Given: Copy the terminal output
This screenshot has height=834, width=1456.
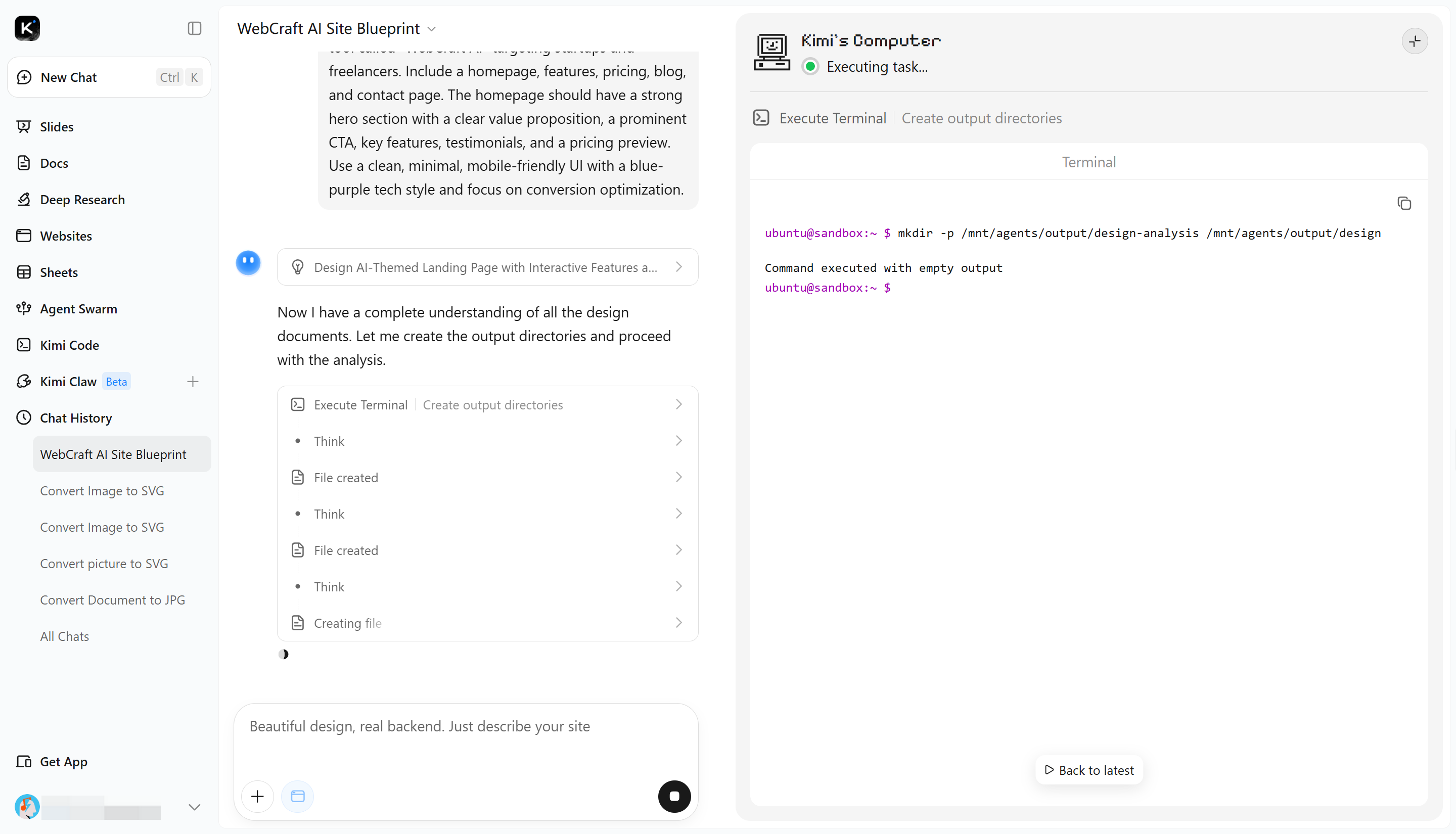Looking at the screenshot, I should (1404, 203).
